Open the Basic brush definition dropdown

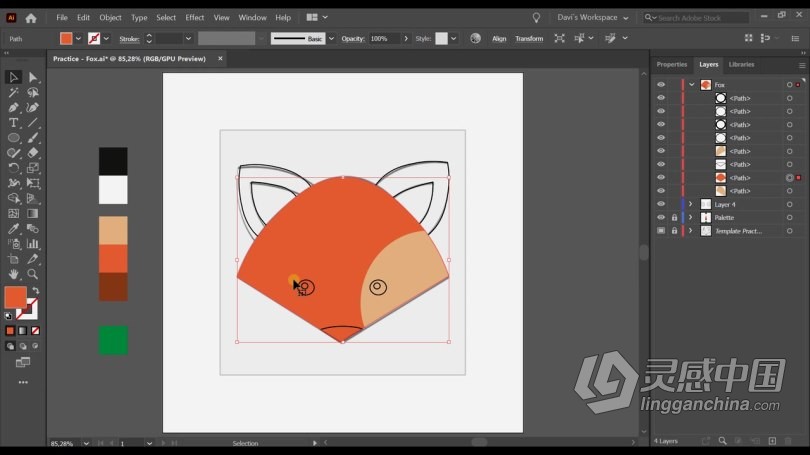tap(331, 39)
